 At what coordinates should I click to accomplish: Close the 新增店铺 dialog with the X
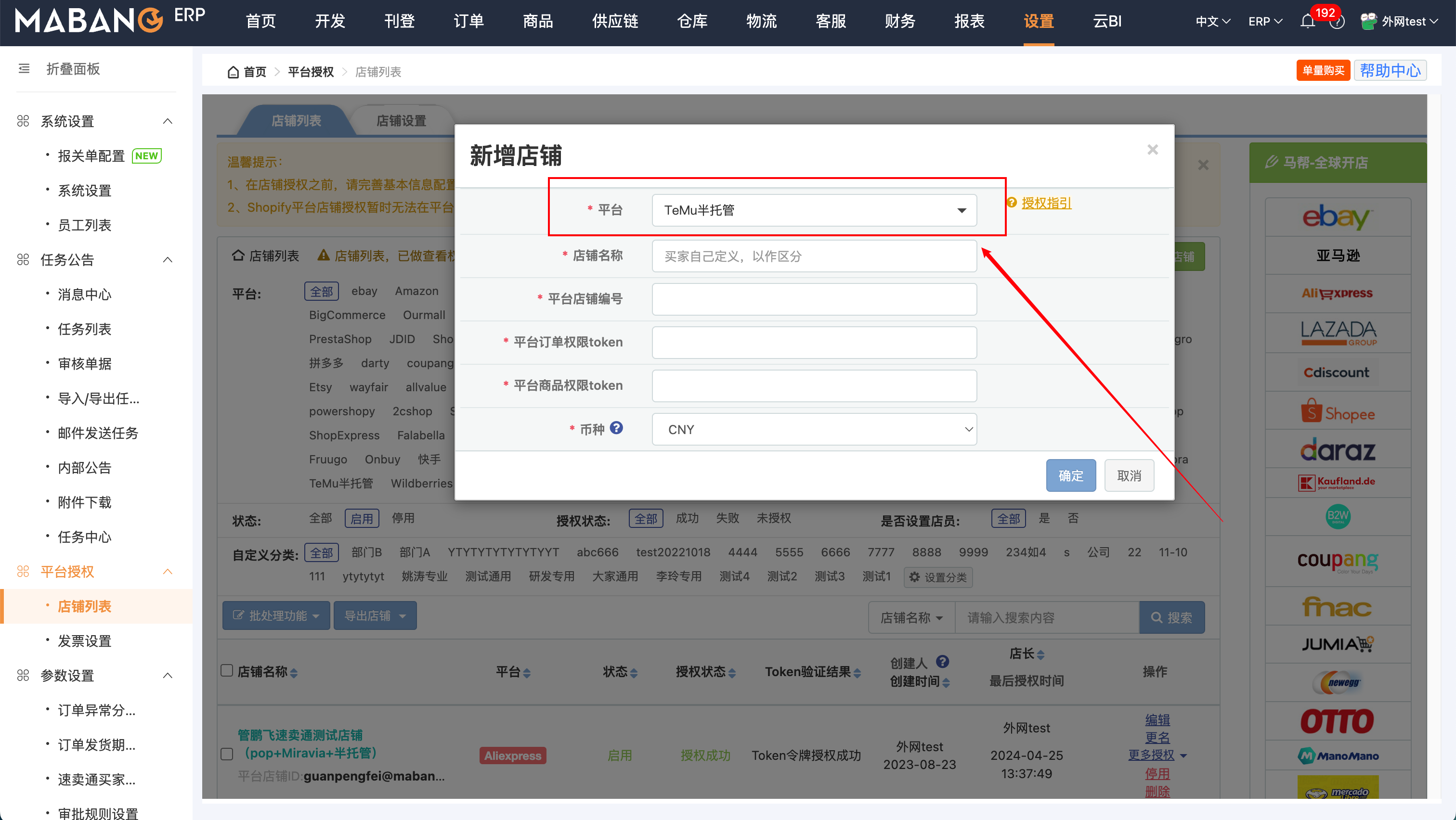tap(1153, 150)
